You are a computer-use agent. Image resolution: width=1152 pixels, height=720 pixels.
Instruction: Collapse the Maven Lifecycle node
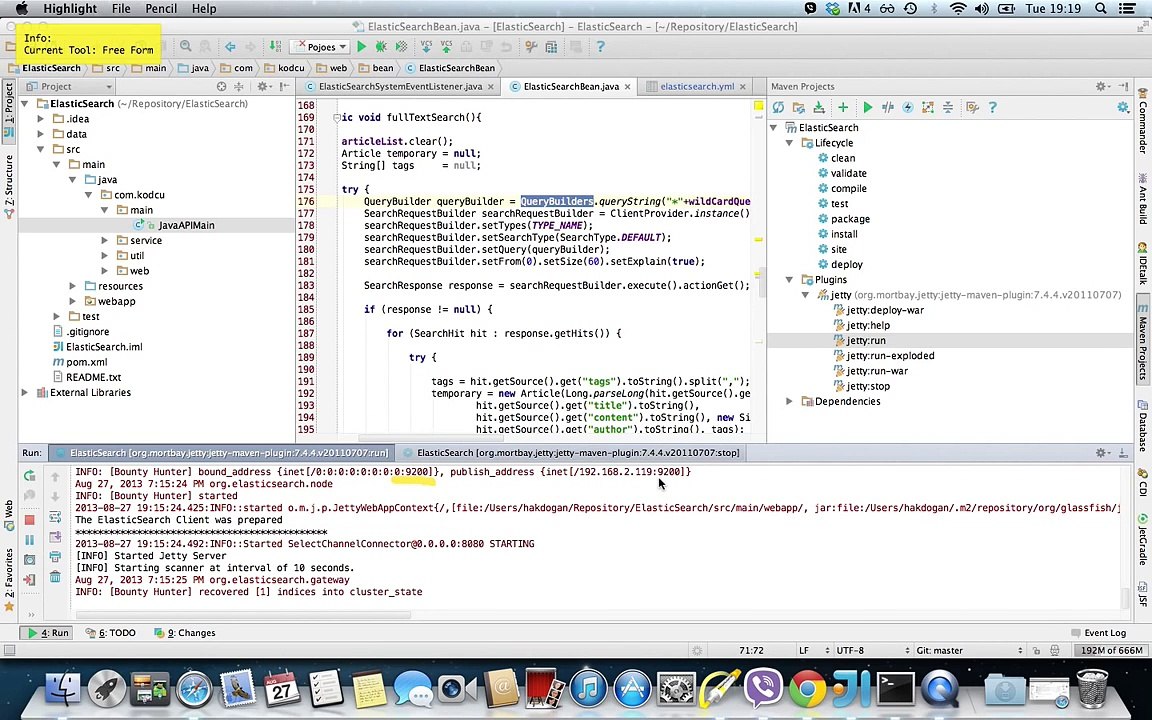[x=790, y=143]
